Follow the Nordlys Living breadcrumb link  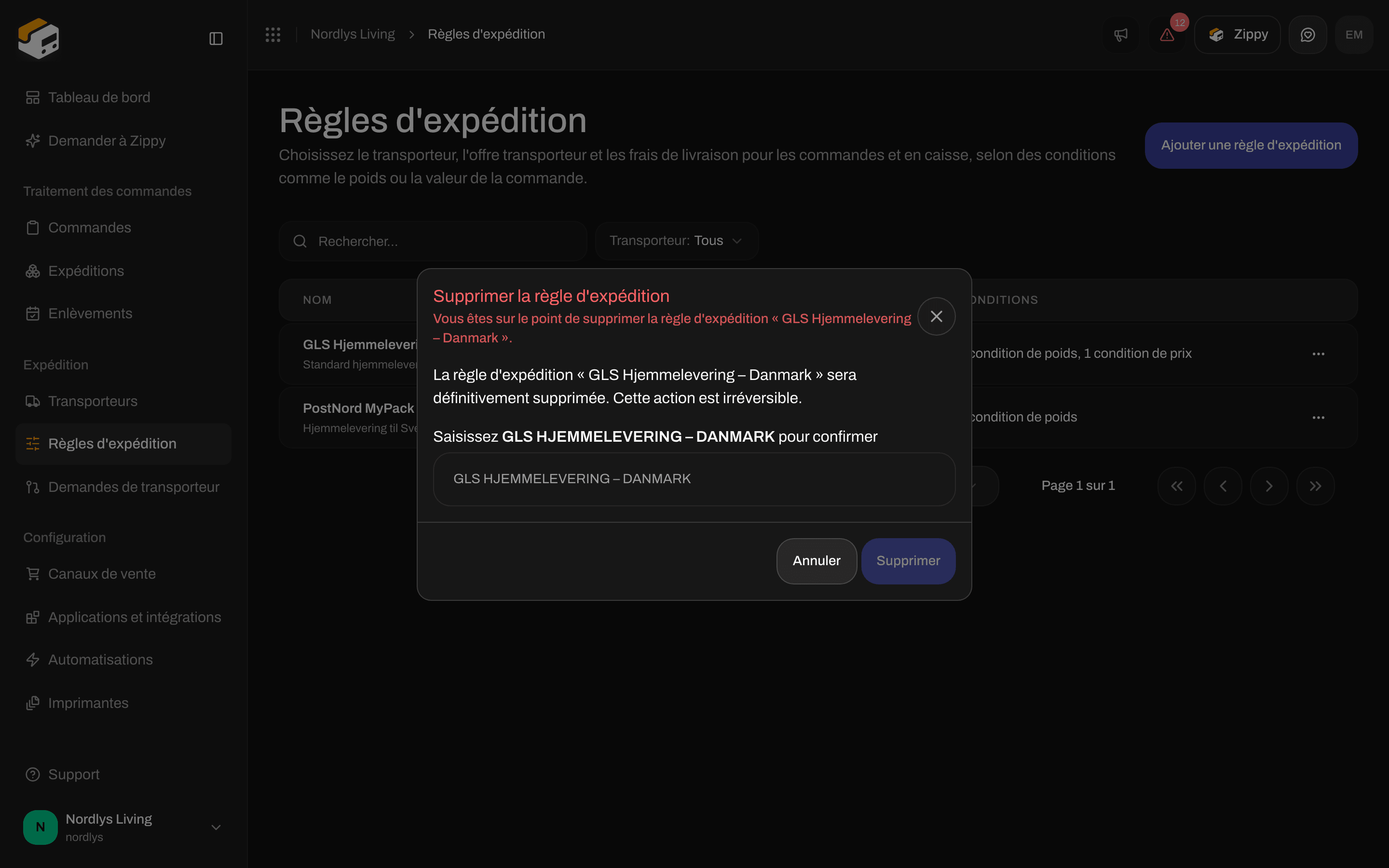353,34
